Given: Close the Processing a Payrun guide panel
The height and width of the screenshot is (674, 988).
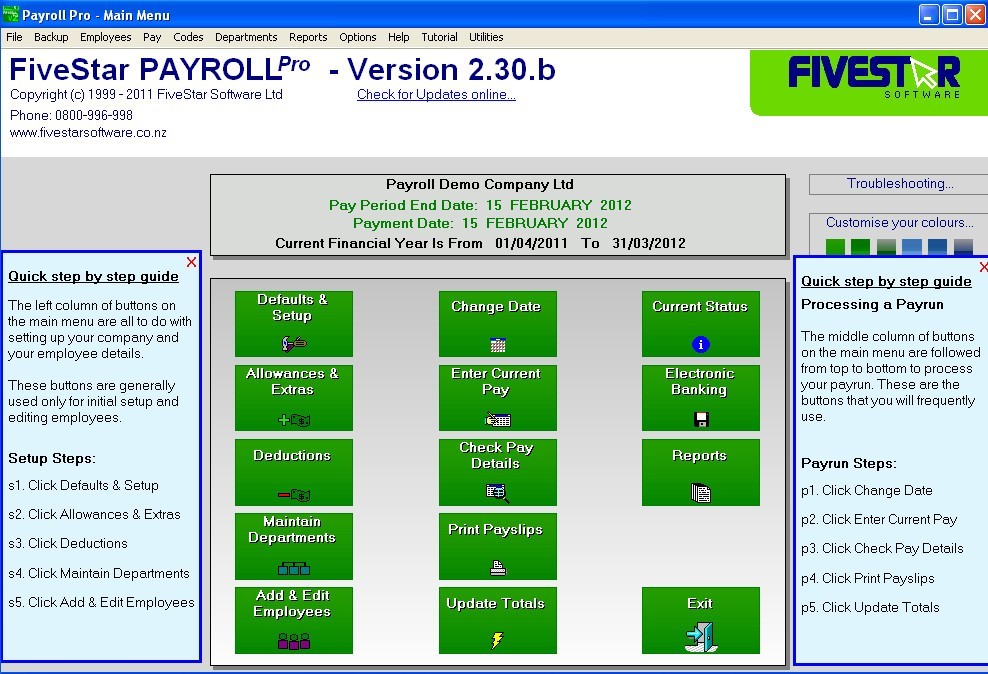Looking at the screenshot, I should (984, 267).
